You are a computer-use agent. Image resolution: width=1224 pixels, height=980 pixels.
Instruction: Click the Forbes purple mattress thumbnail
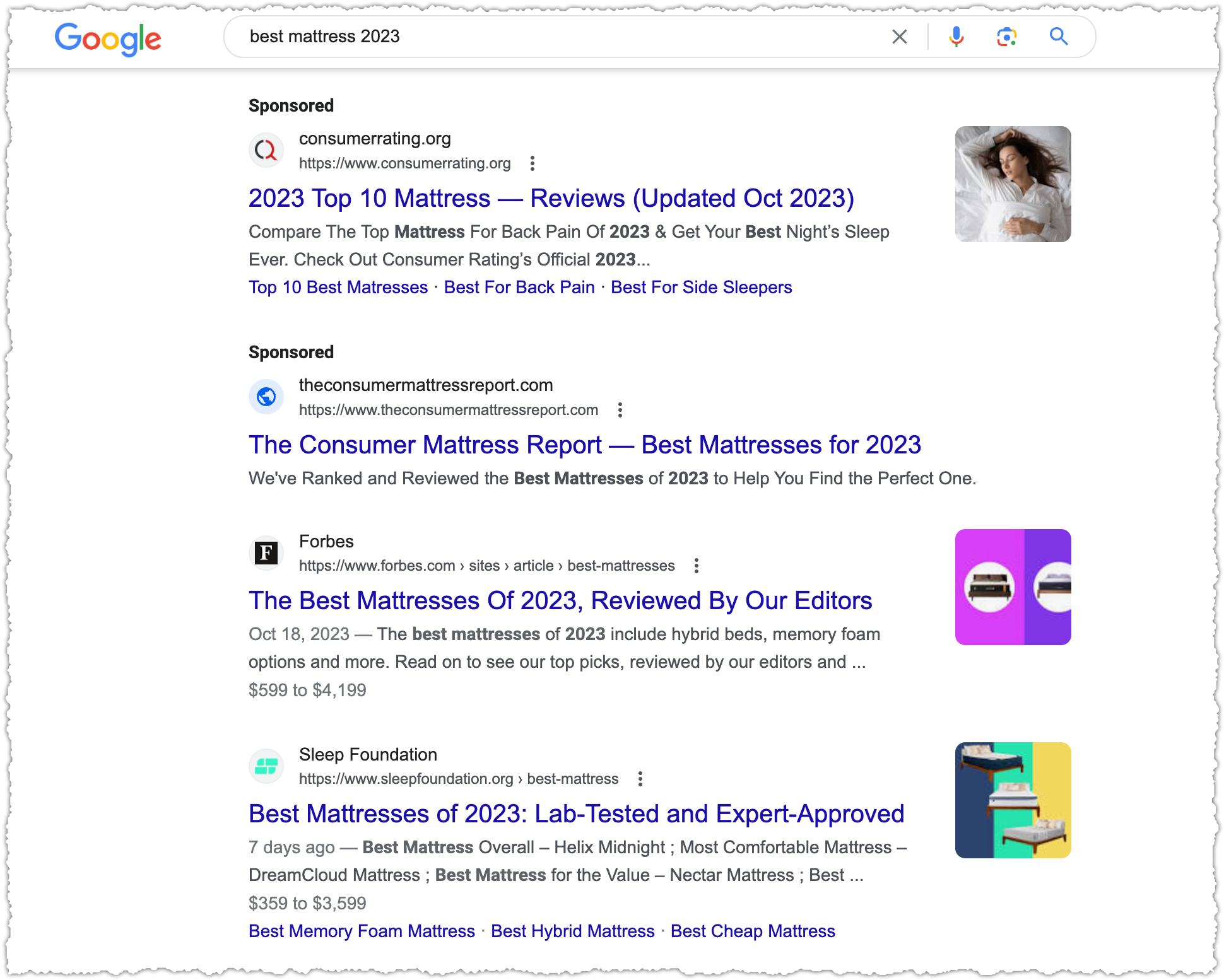pyautogui.click(x=1013, y=587)
